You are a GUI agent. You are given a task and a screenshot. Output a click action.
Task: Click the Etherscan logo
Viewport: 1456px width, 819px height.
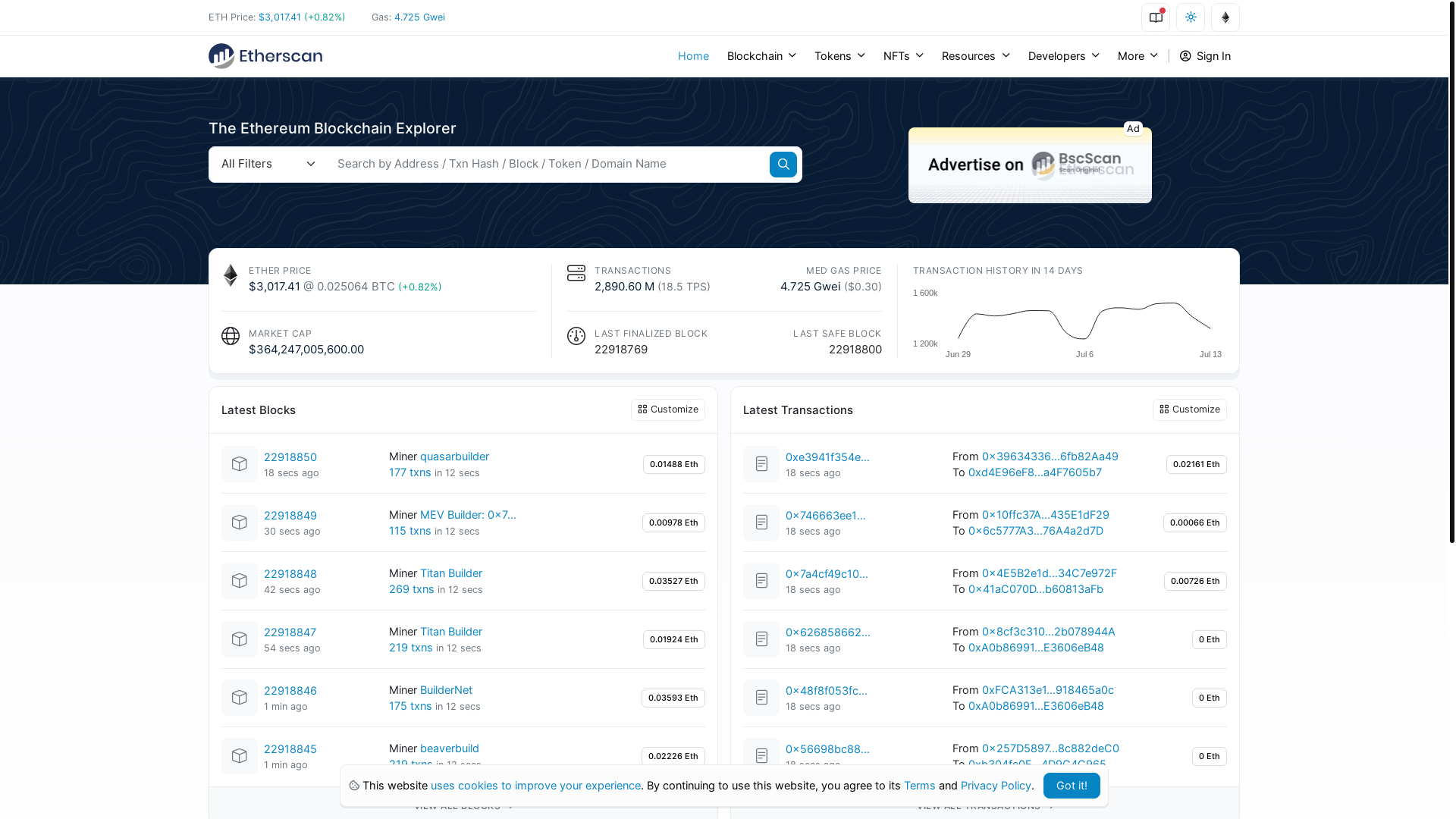(x=265, y=56)
